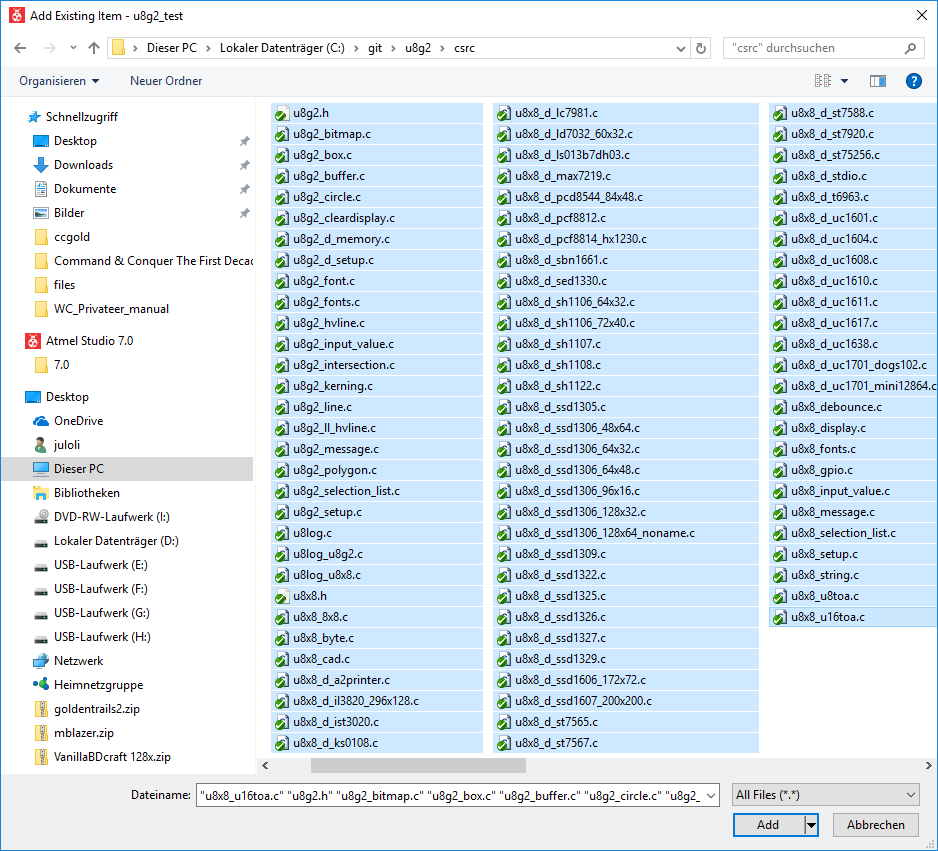Click the refresh folder icon
The height and width of the screenshot is (851, 938).
pos(701,48)
